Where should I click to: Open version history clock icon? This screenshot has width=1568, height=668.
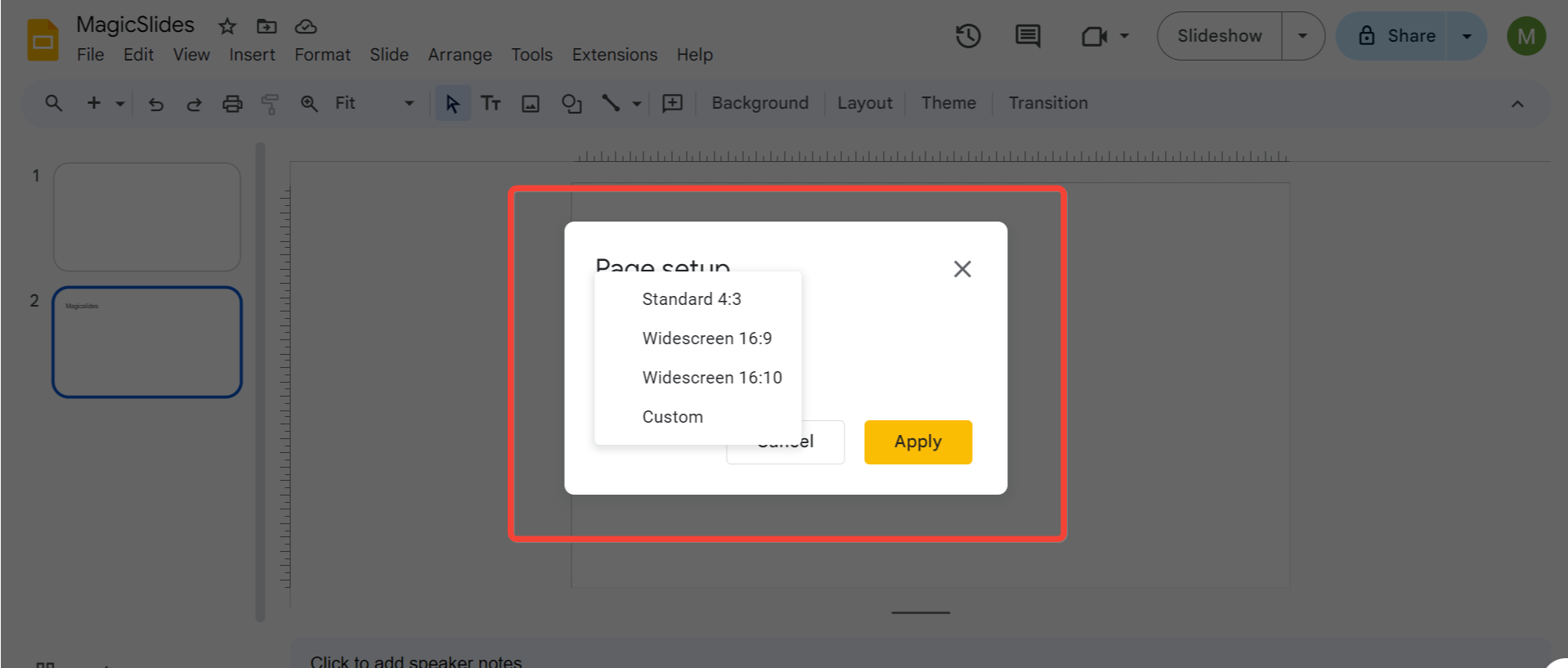pyautogui.click(x=968, y=36)
